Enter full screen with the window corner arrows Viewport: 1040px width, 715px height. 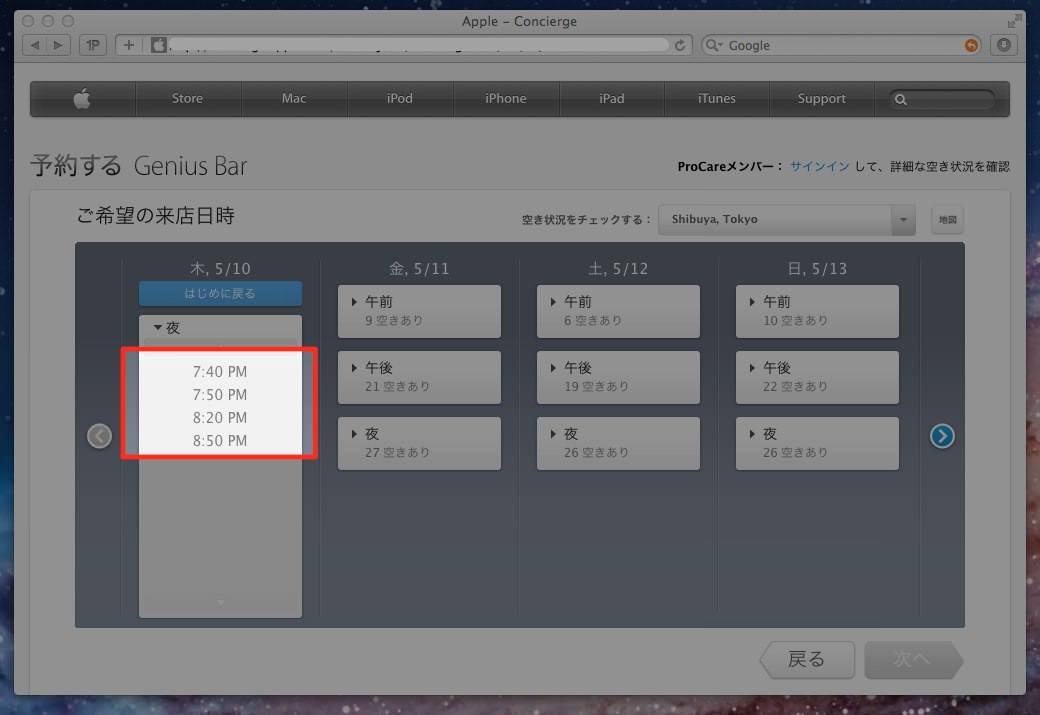click(1013, 22)
